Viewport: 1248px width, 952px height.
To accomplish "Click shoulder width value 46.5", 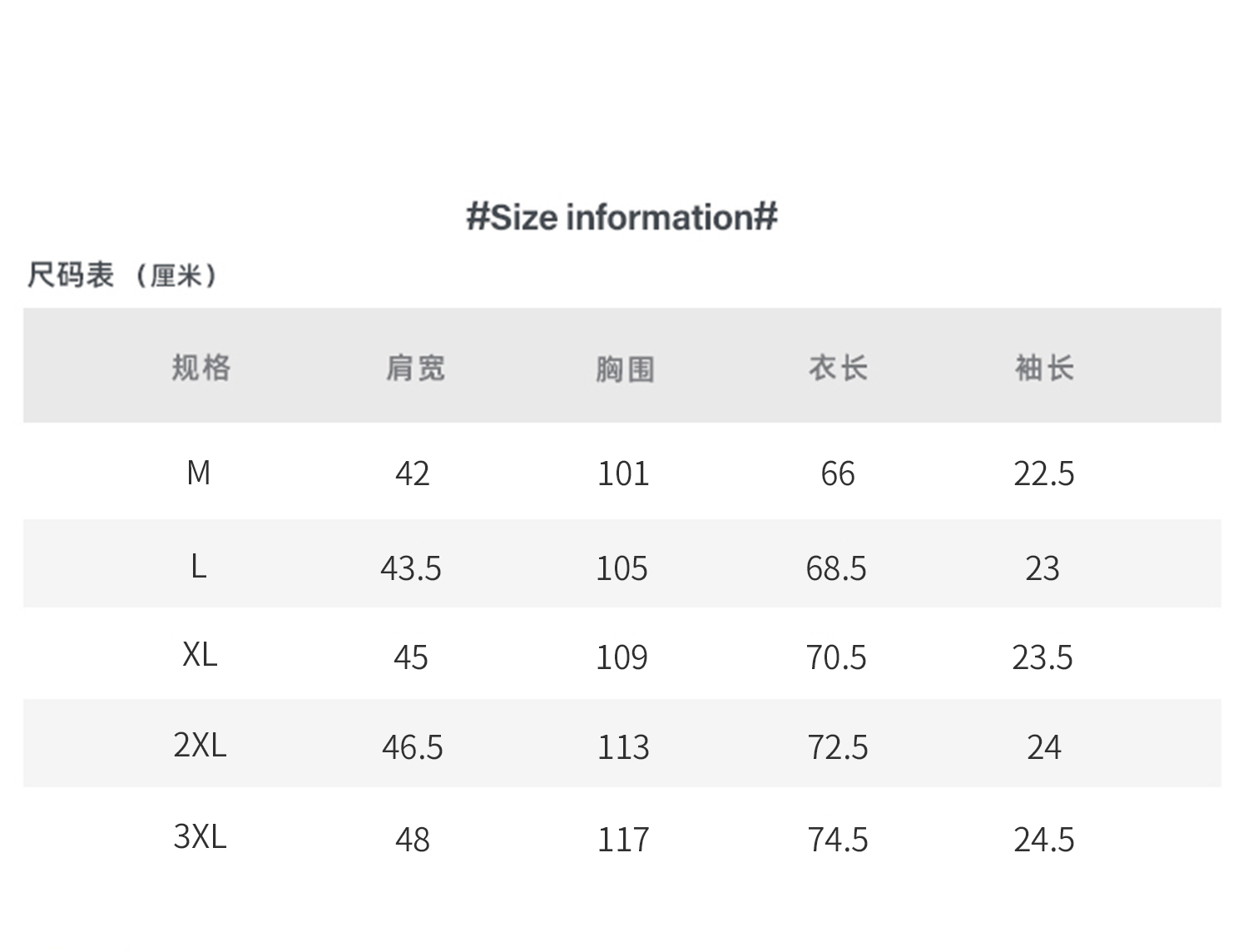I will tap(413, 747).
